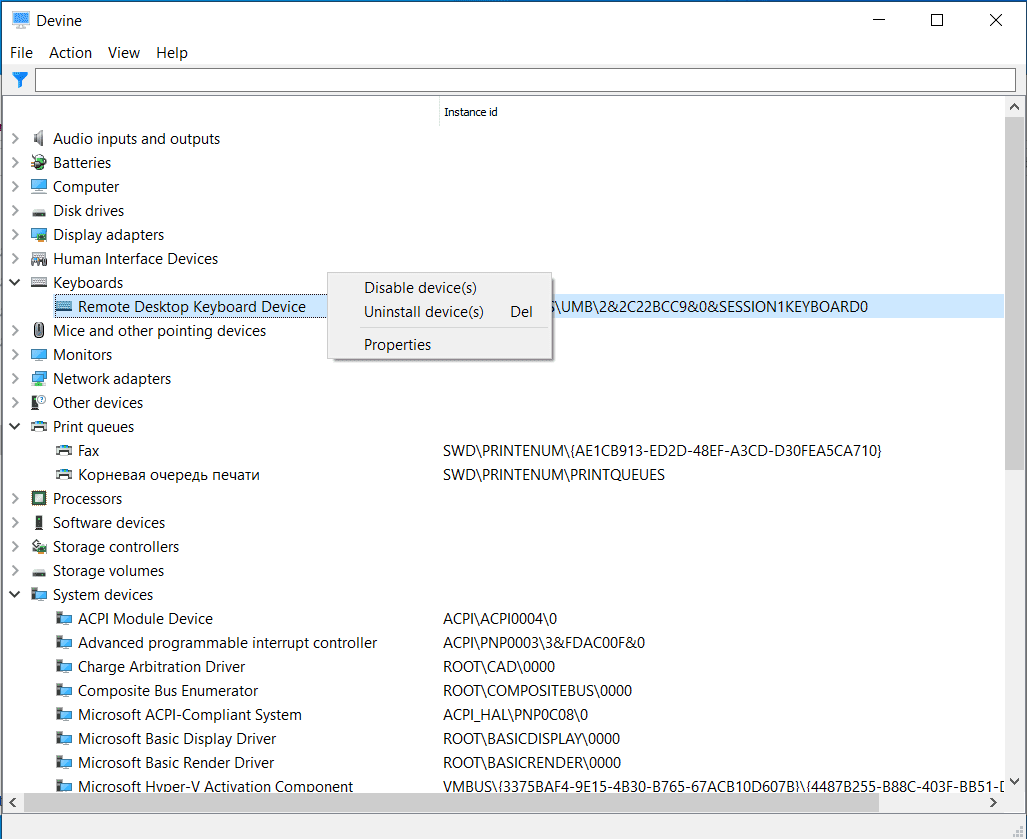Click the Remote Desktop Keyboard Device icon
This screenshot has height=839, width=1027.
click(x=64, y=307)
